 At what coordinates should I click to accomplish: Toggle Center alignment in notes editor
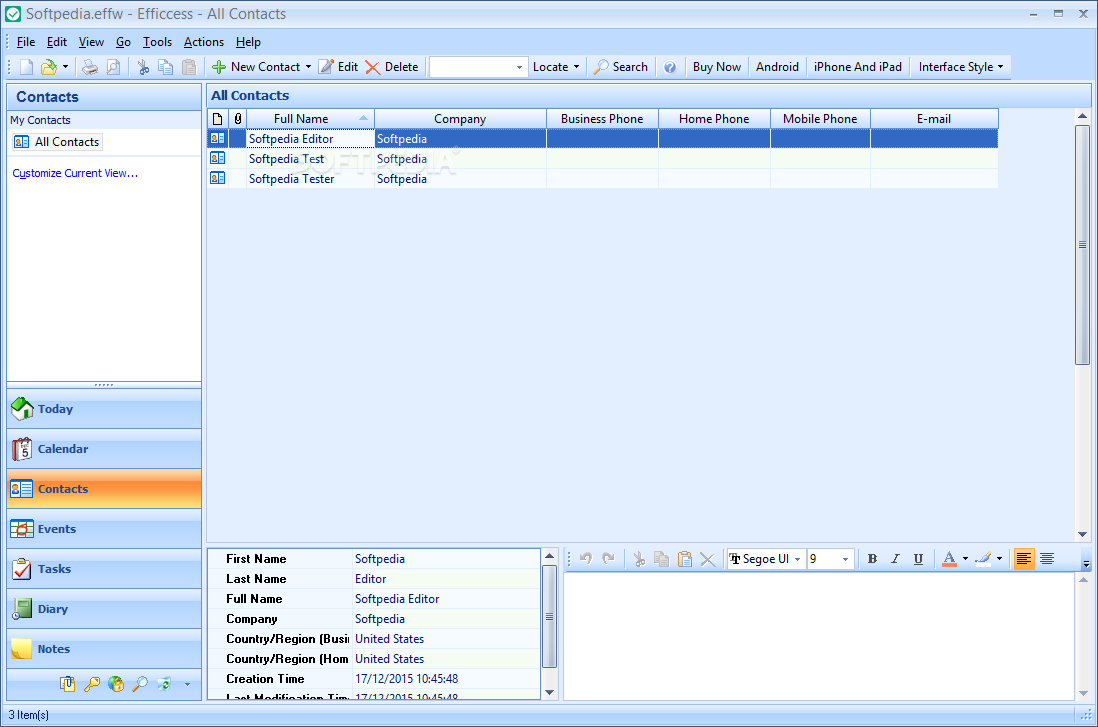pyautogui.click(x=1047, y=559)
